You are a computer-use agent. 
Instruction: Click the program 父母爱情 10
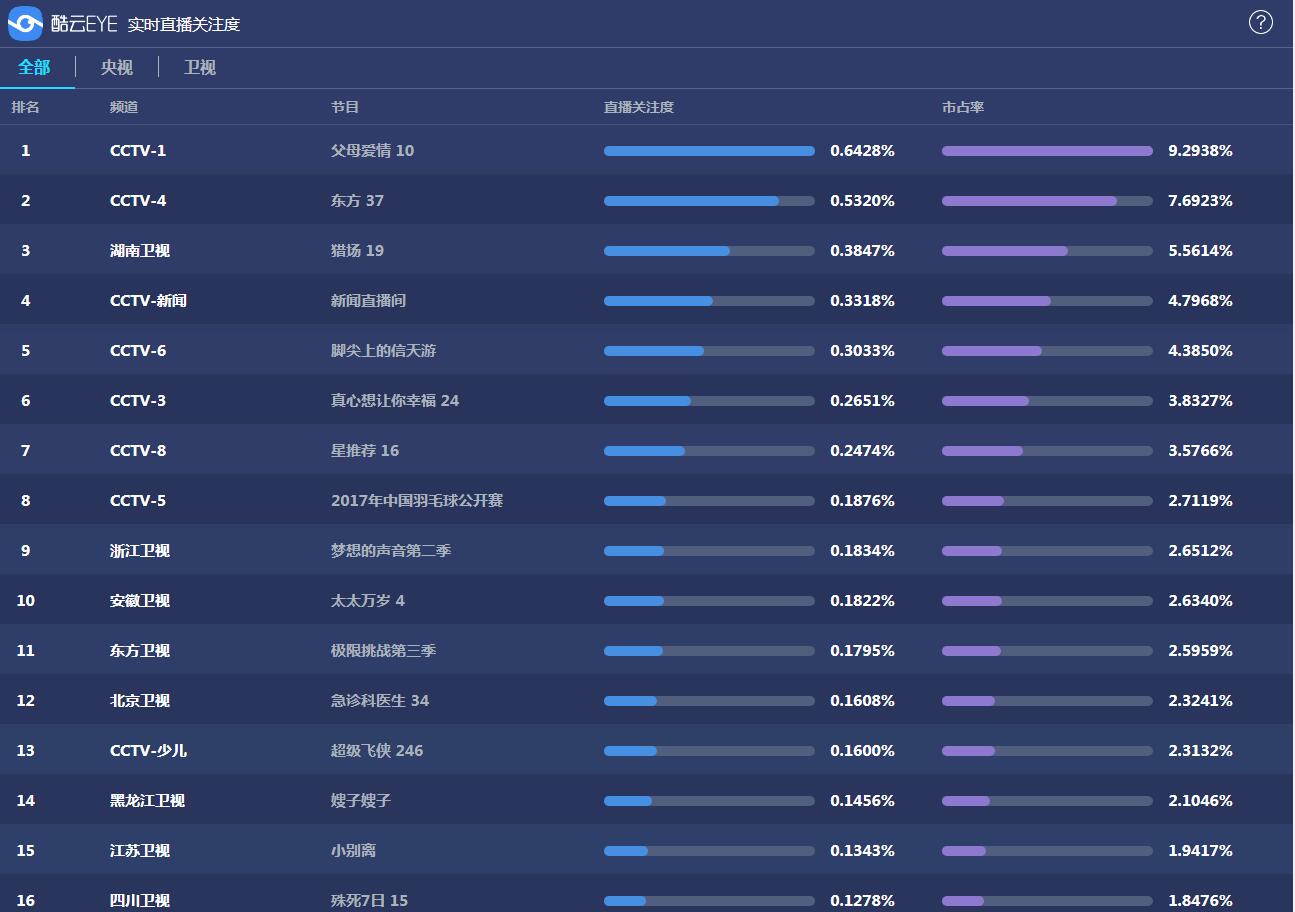(372, 151)
